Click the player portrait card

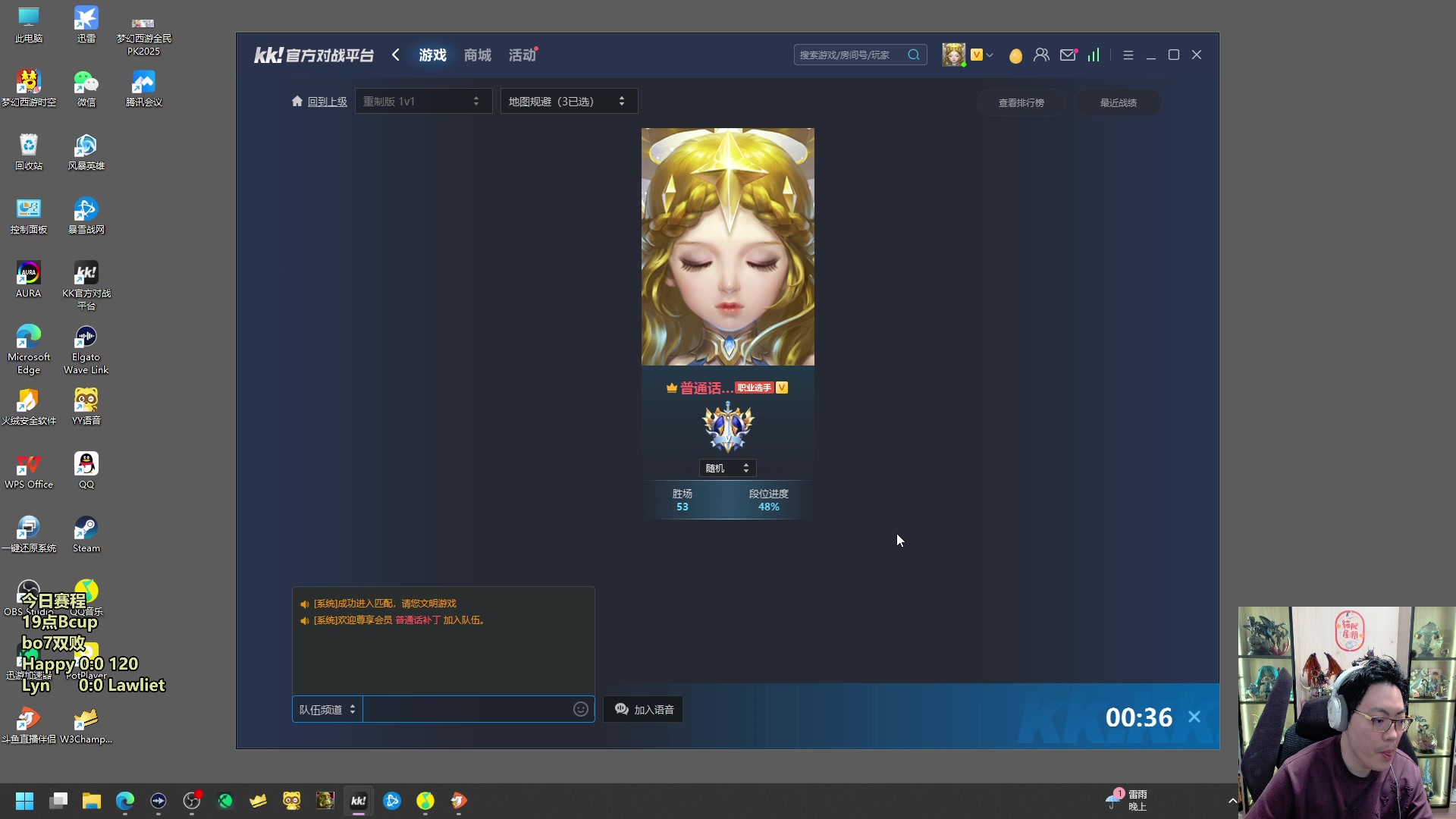728,246
